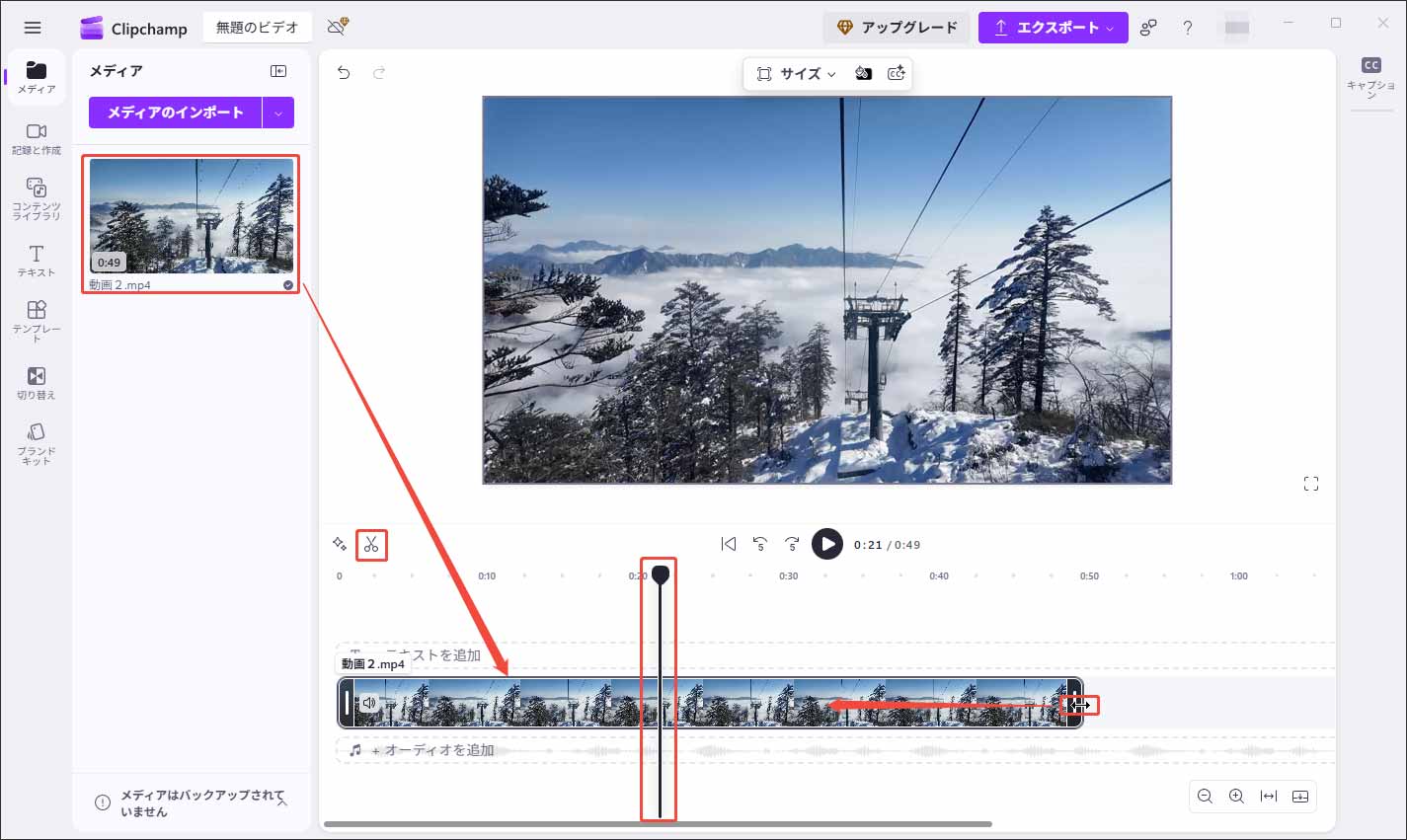The width and height of the screenshot is (1407, 840).
Task: Open the hamburger menu
Action: pos(33,28)
